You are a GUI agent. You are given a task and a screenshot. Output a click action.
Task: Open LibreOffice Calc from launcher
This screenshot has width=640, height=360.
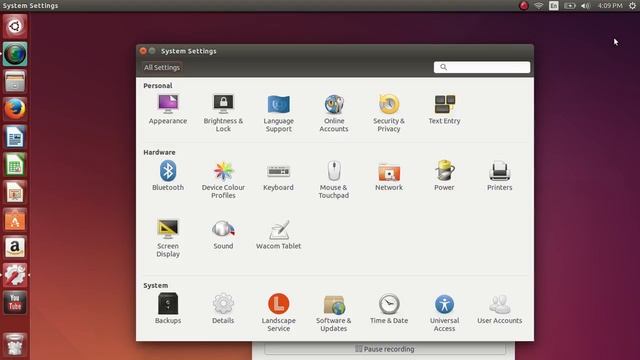(x=15, y=164)
